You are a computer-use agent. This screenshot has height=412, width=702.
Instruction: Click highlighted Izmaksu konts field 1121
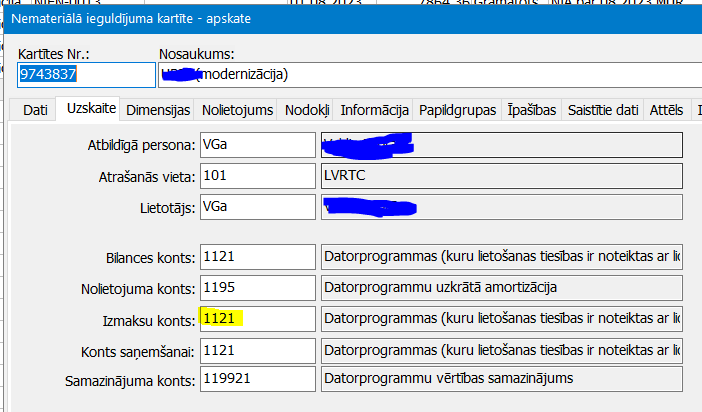point(257,319)
